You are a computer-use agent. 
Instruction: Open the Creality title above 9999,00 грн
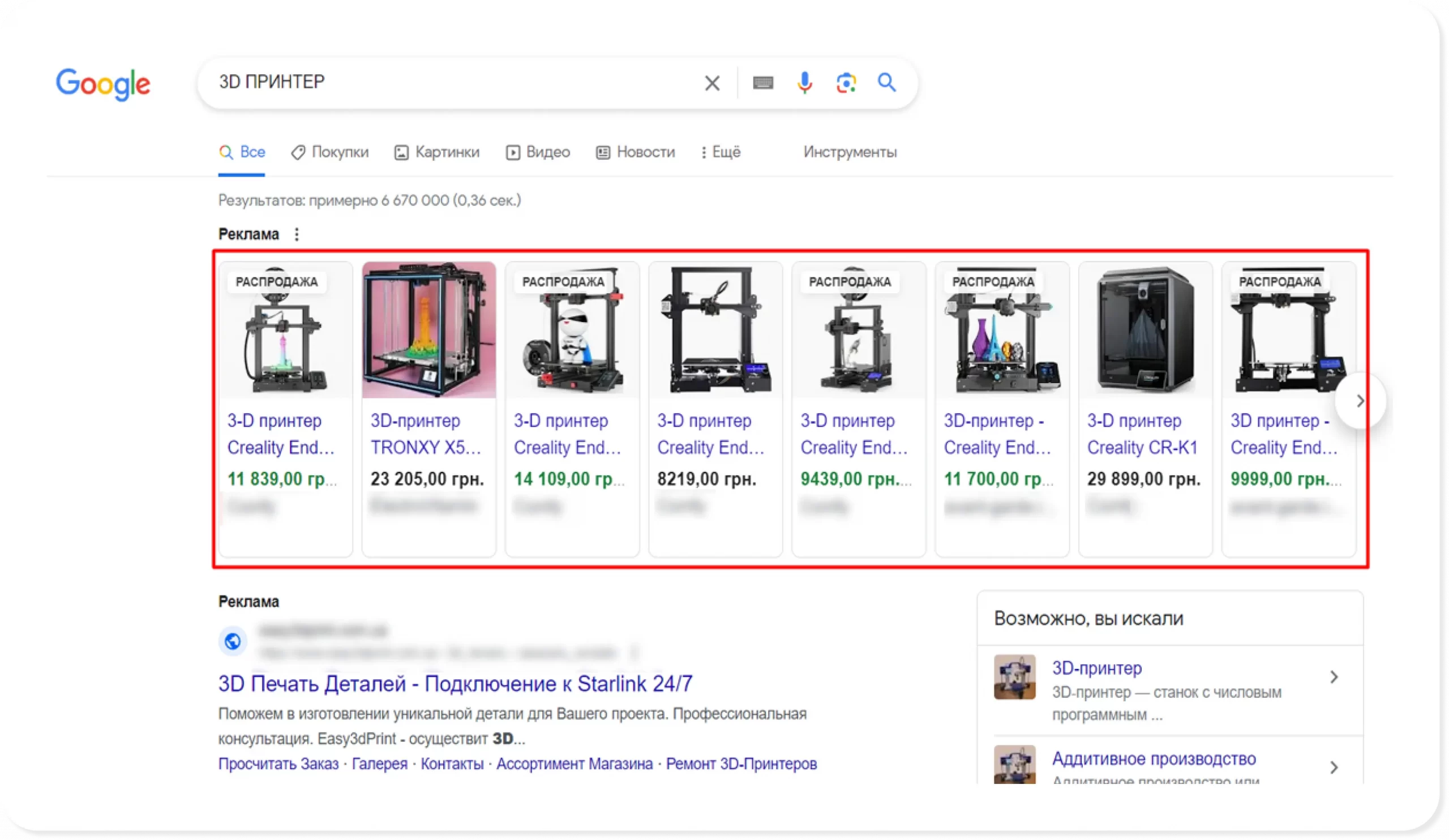tap(1284, 434)
